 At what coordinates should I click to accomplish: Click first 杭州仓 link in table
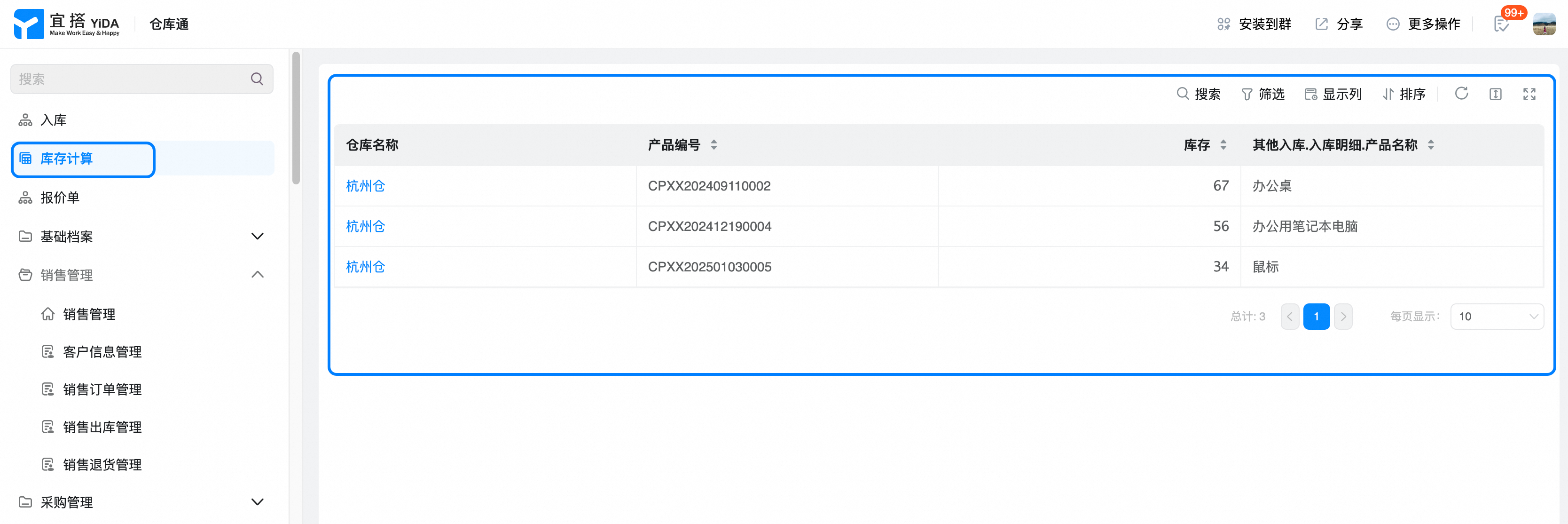point(365,186)
